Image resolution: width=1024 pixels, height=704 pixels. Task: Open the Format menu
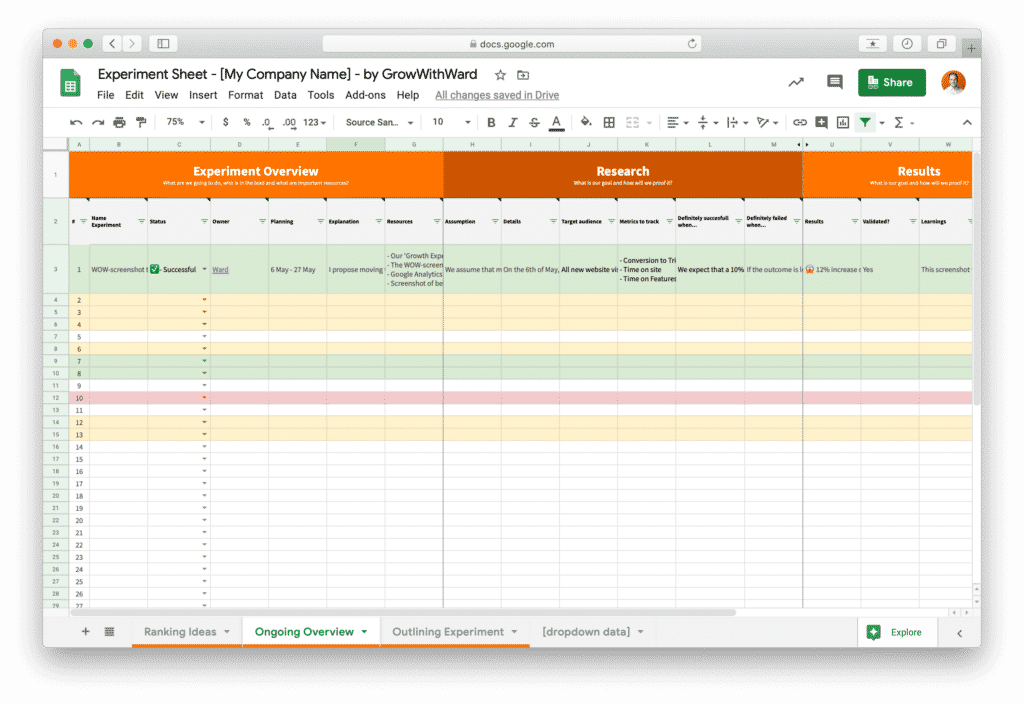click(245, 95)
